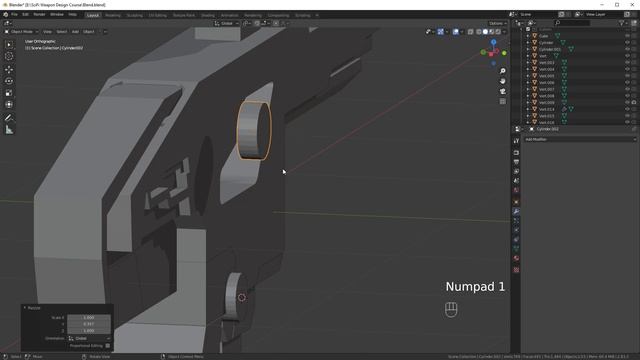Toggle Vert.014 visibility eye icon
The height and width of the screenshot is (360, 640).
[627, 109]
